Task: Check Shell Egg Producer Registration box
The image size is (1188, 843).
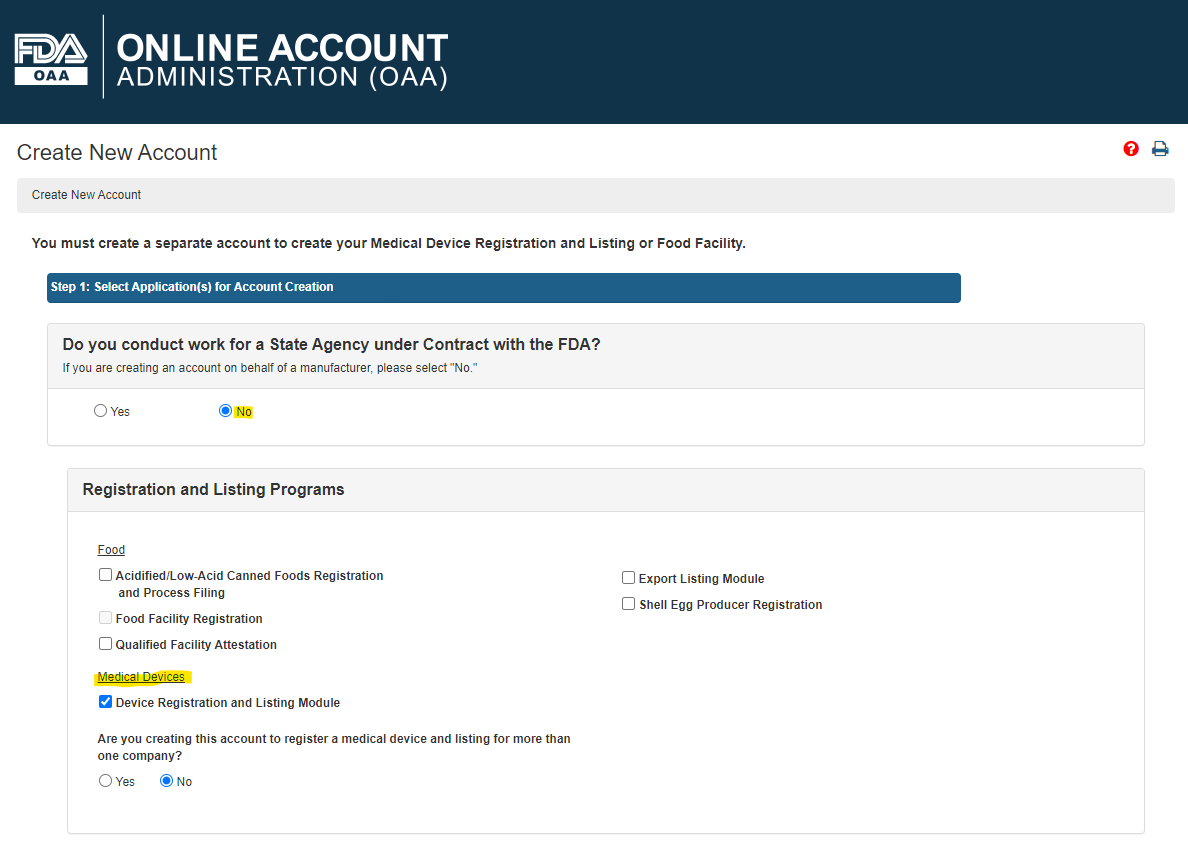Action: [628, 604]
